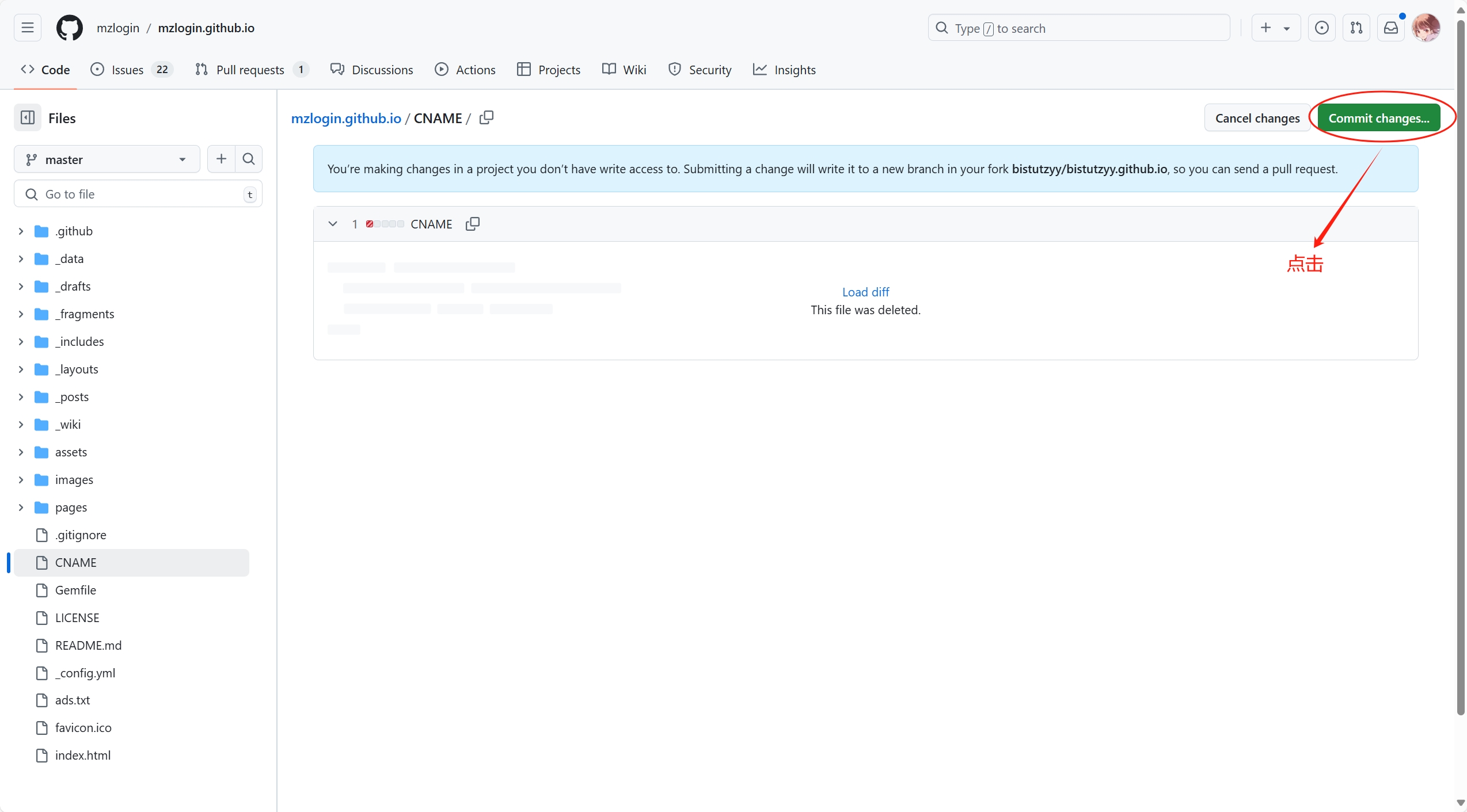1467x812 pixels.
Task: Open the Projects tab
Action: 549,70
